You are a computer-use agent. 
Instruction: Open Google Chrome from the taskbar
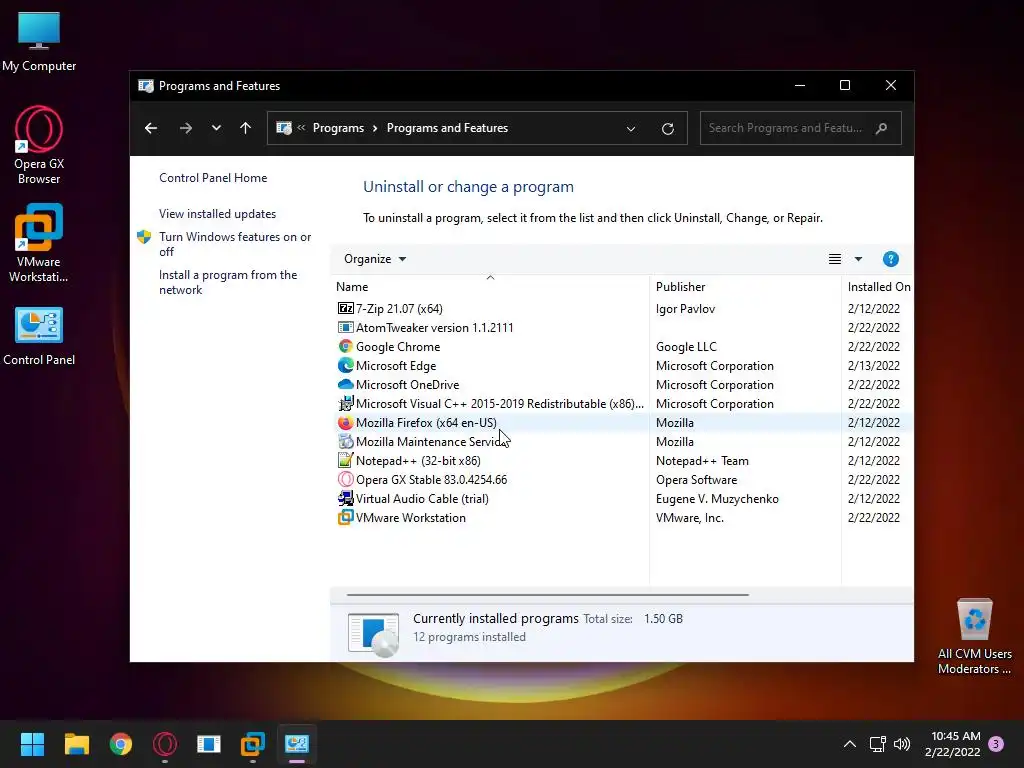[x=121, y=744]
